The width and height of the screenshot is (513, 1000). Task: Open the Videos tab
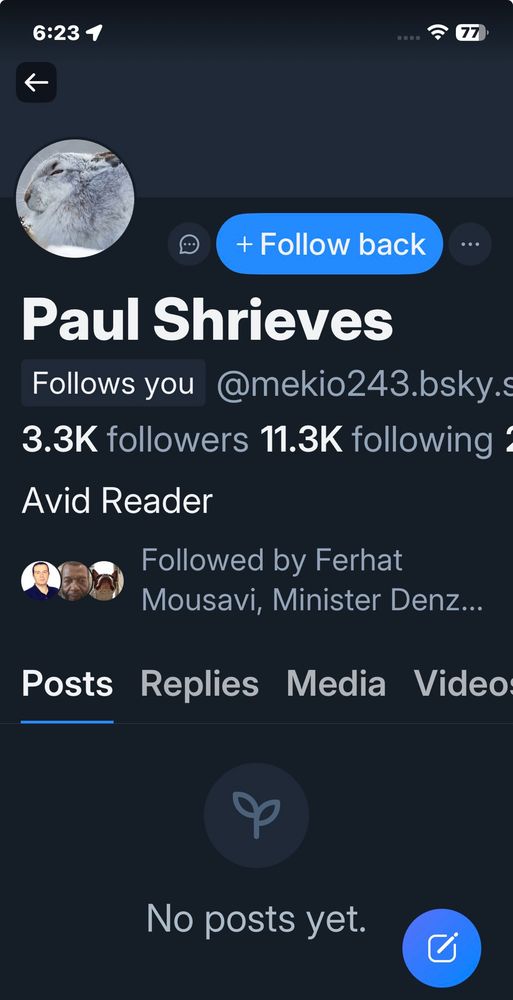click(463, 684)
